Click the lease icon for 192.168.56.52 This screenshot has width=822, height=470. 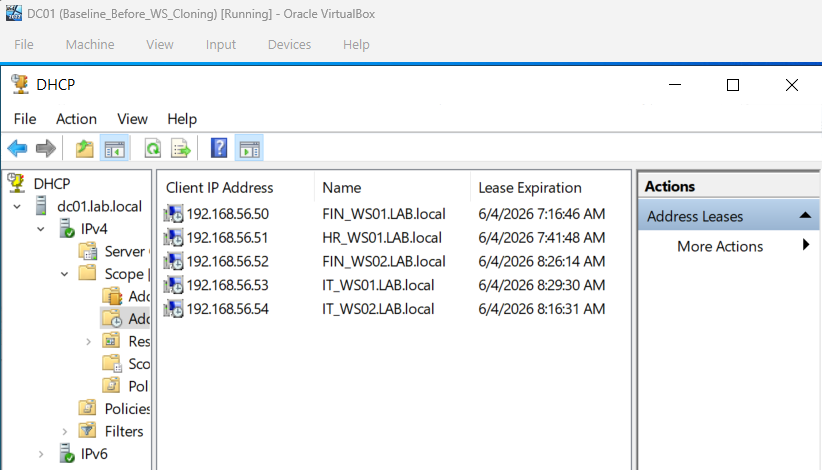click(x=174, y=261)
